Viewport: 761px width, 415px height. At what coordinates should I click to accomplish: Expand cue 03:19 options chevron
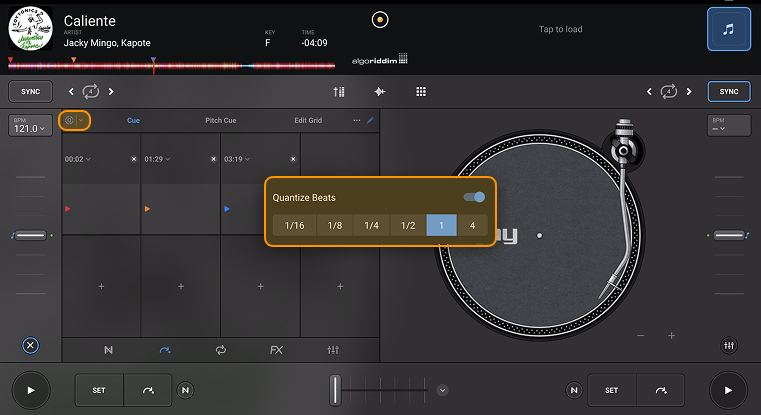pos(248,159)
